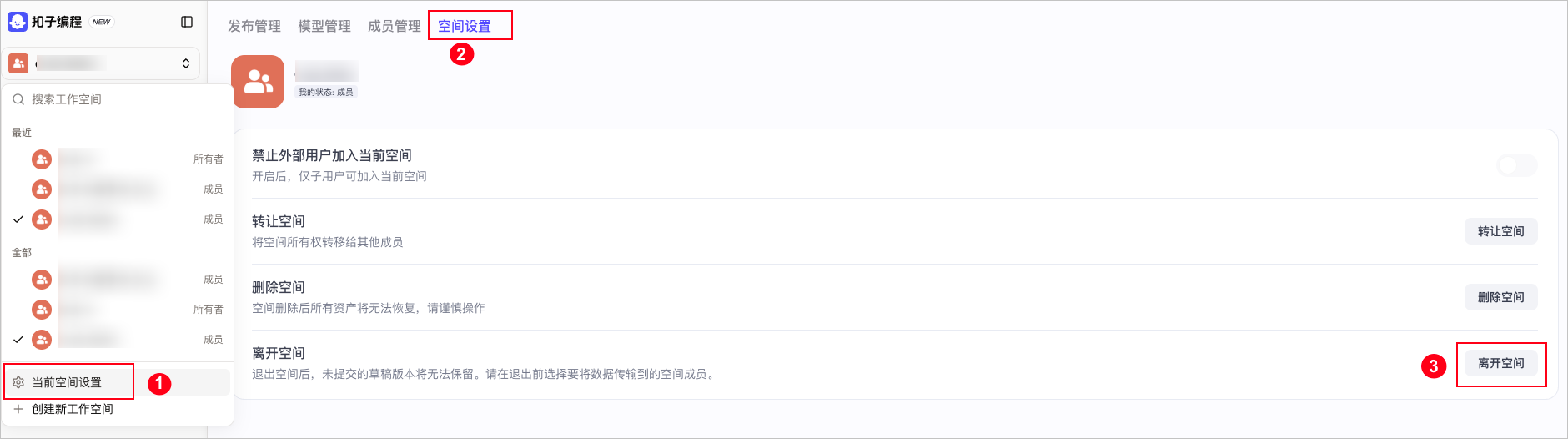
Task: Click the 转让空间 button
Action: pyautogui.click(x=1500, y=231)
